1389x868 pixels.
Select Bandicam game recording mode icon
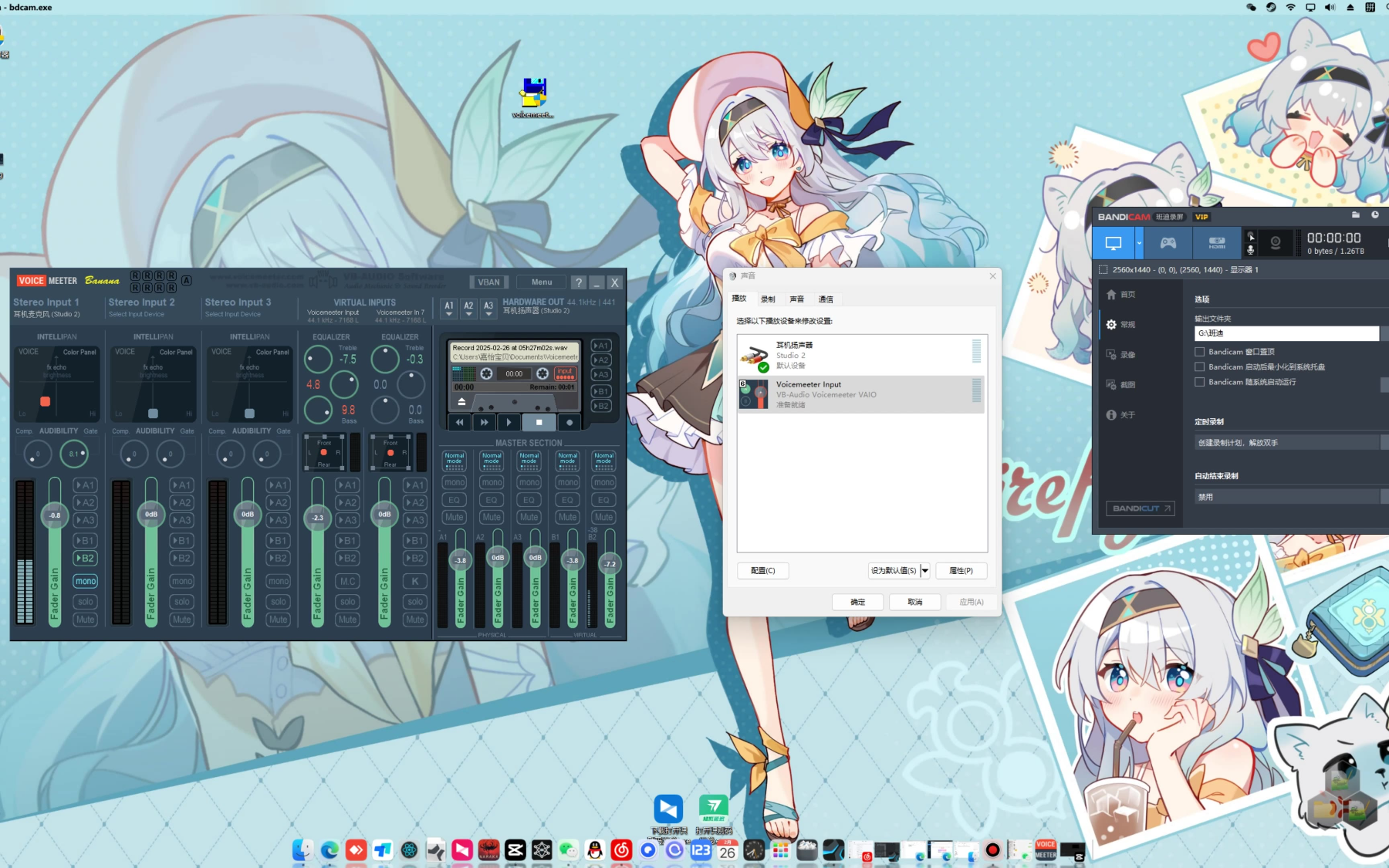(x=1168, y=243)
